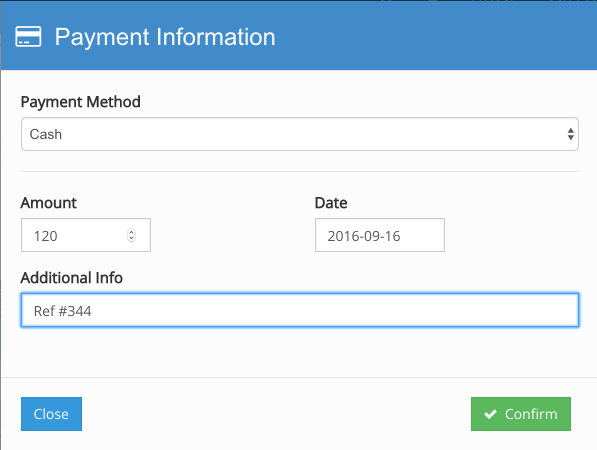Click the checkmark icon on Confirm button
597x450 pixels.
[490, 414]
